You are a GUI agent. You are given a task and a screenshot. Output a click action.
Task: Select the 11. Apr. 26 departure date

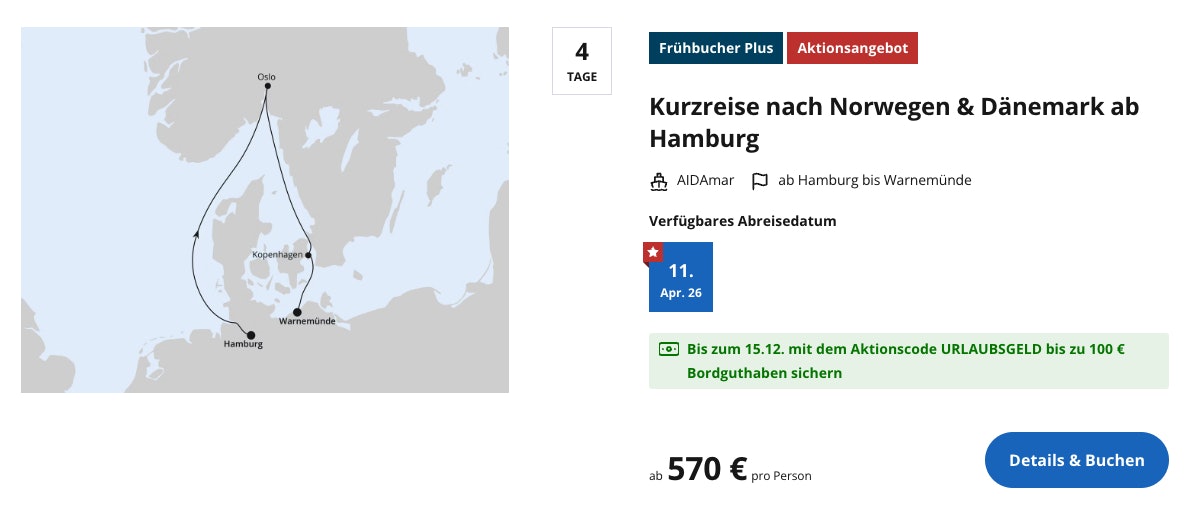(x=681, y=279)
